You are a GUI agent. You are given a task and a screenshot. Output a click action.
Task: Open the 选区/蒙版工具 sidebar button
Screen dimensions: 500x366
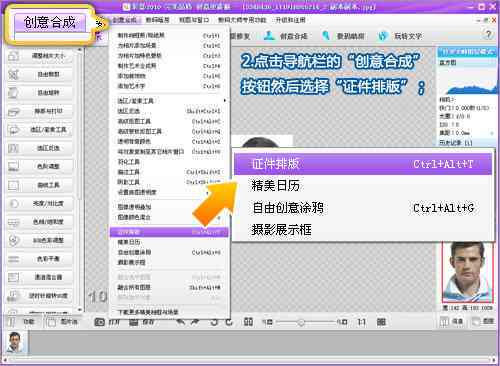pyautogui.click(x=39, y=130)
